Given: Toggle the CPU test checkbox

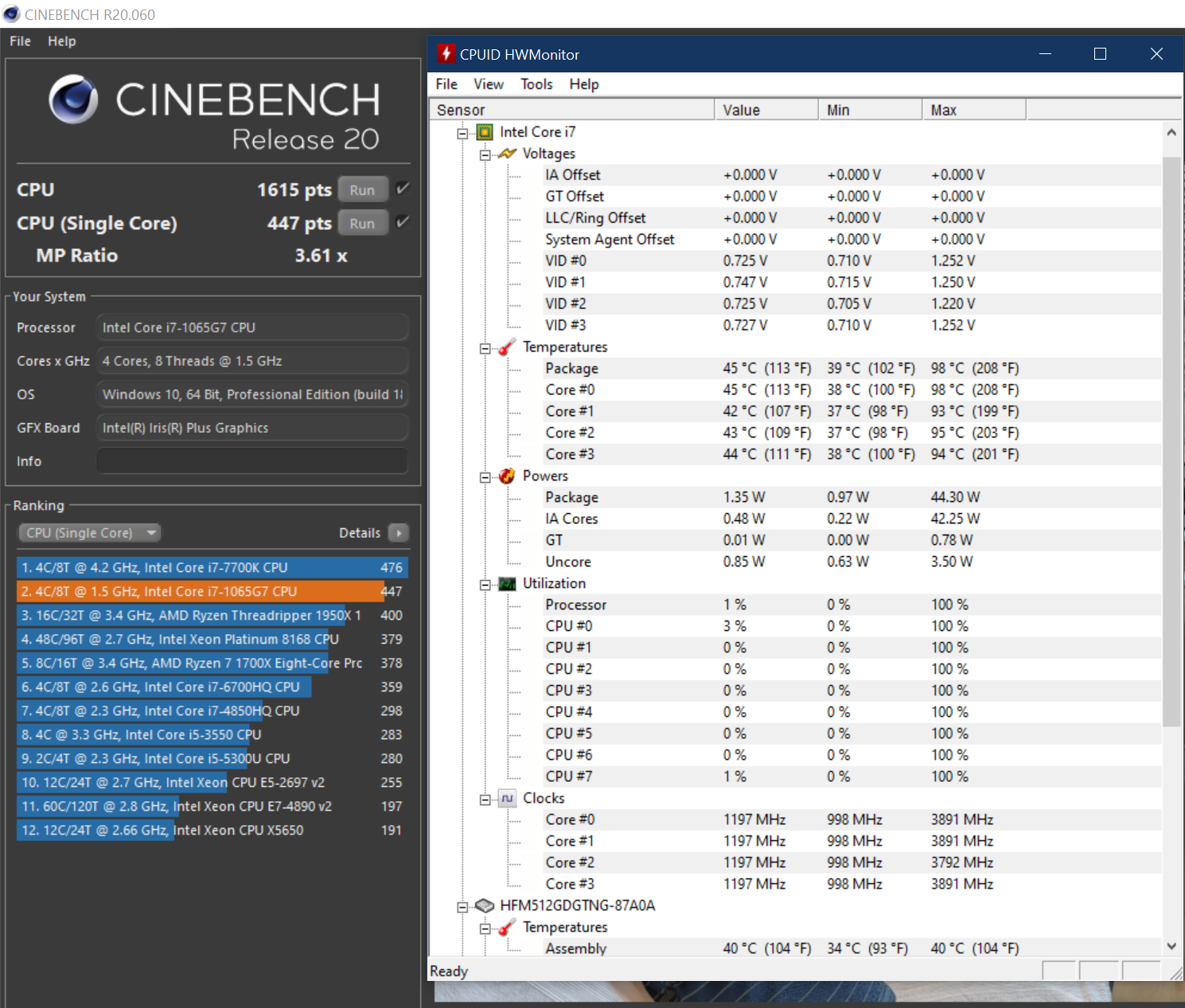Looking at the screenshot, I should click(403, 189).
